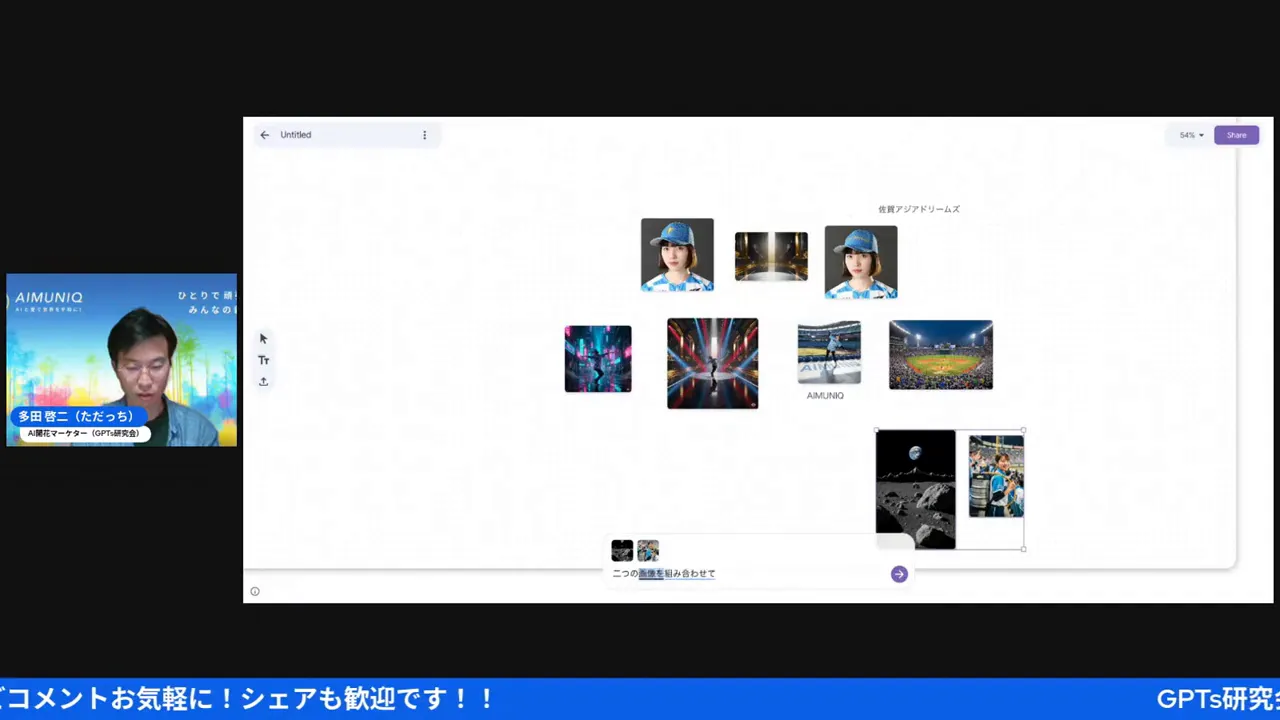Open the 54% zoom level dropdown
1280x720 pixels.
(x=1191, y=135)
